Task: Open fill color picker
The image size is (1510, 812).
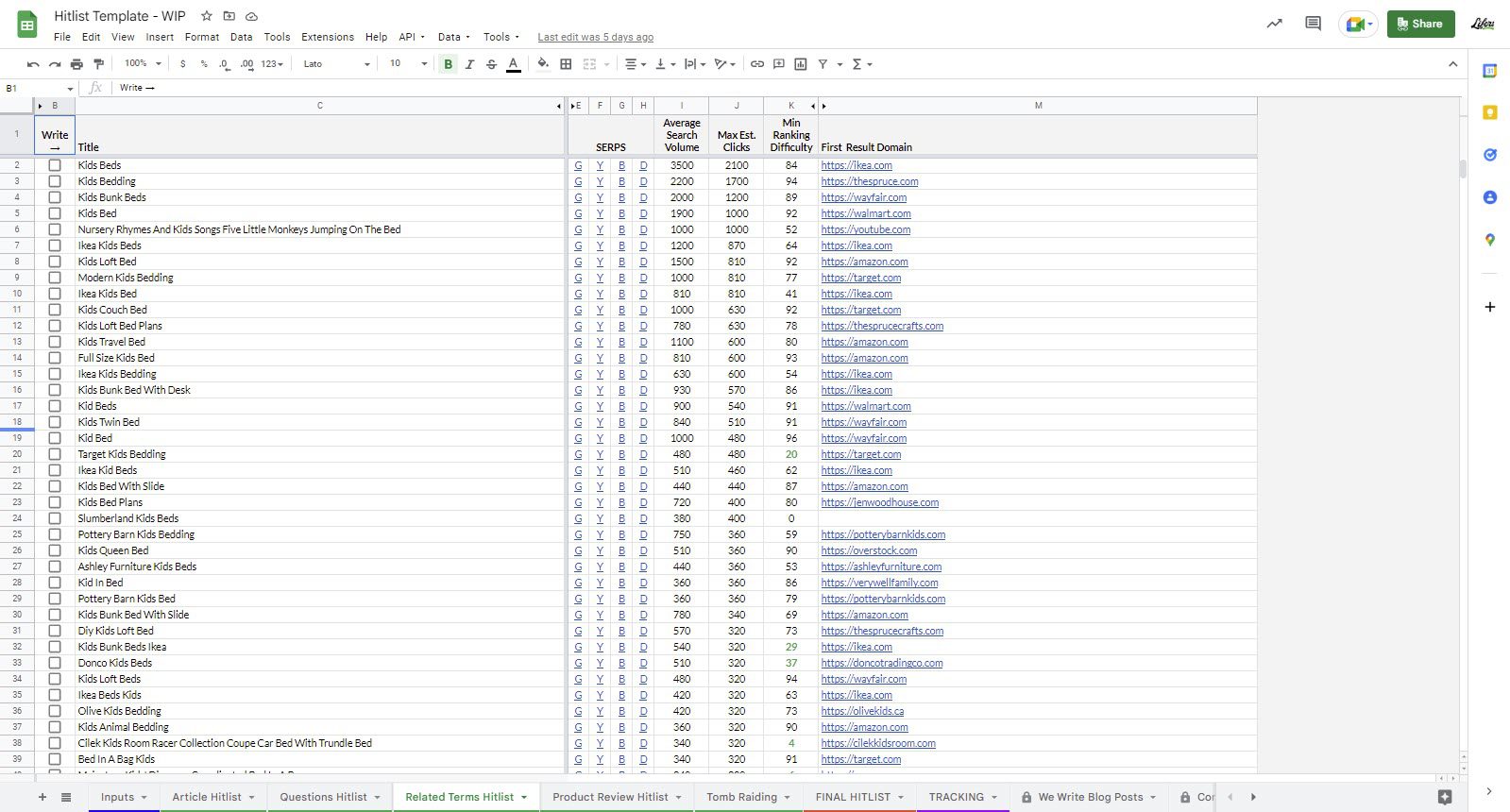Action: (x=543, y=64)
